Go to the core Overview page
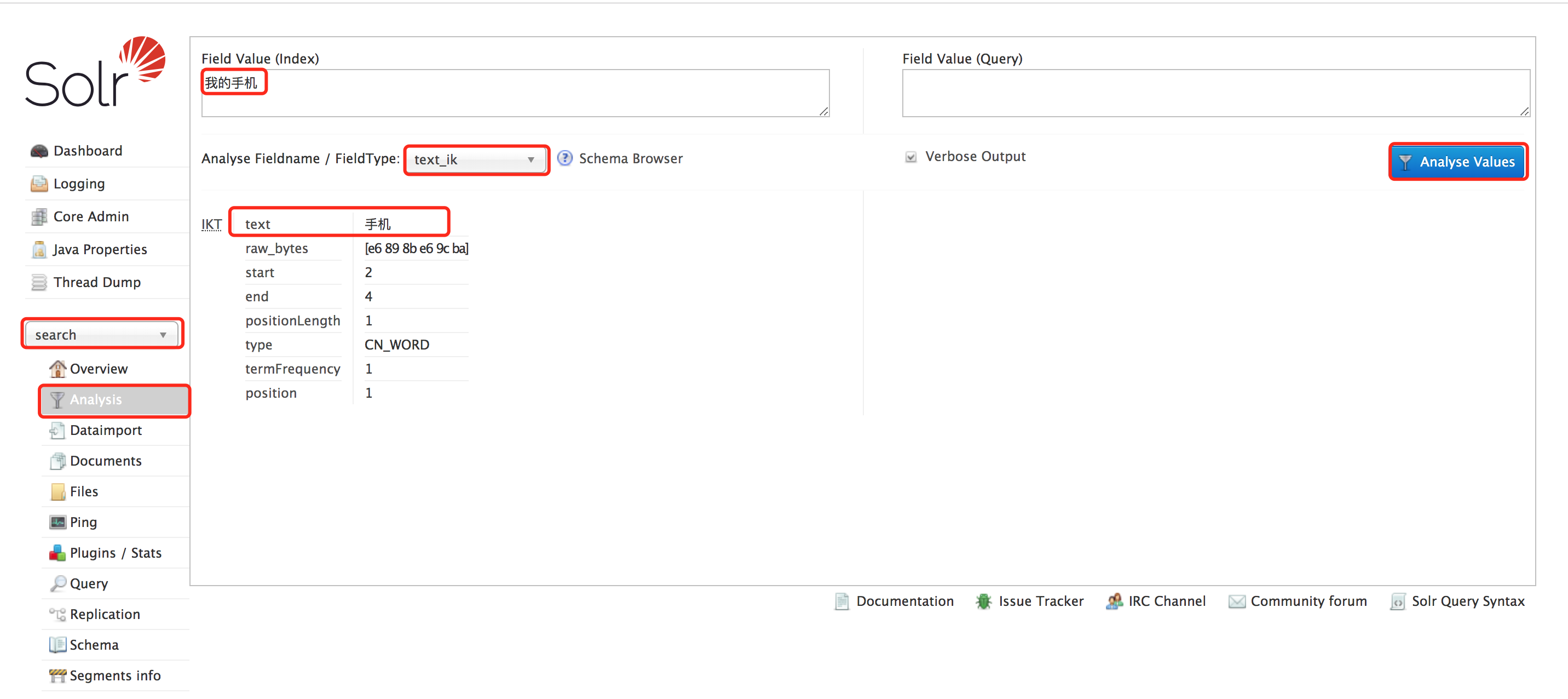 click(99, 369)
